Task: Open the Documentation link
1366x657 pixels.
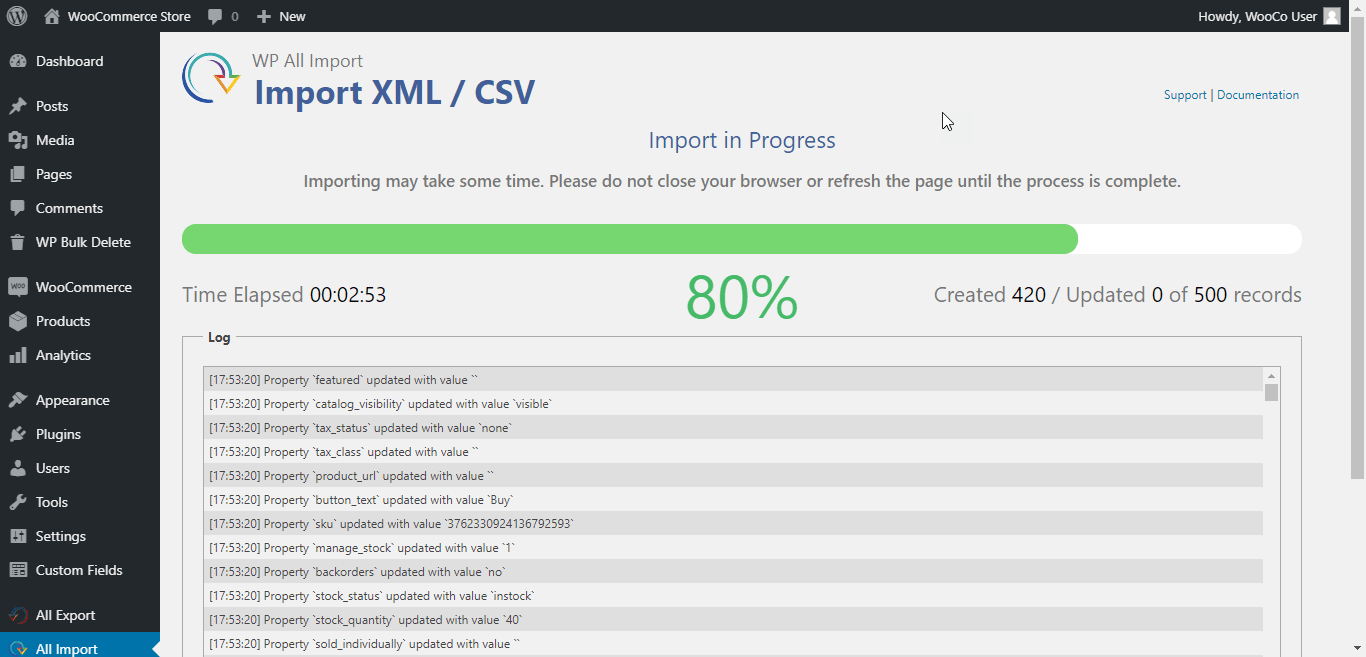Action: point(1258,95)
